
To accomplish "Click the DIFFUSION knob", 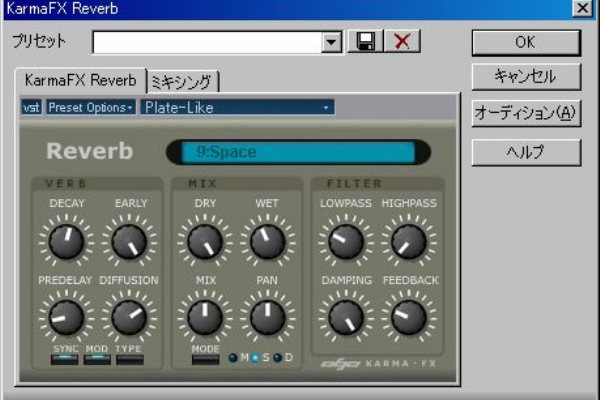I will pos(129,317).
